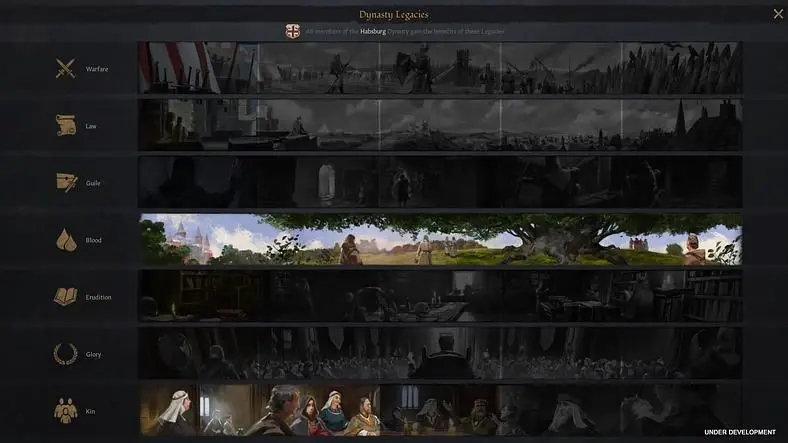The image size is (788, 443).
Task: Open the Warfare legacy battlefield banner
Action: click(440, 68)
